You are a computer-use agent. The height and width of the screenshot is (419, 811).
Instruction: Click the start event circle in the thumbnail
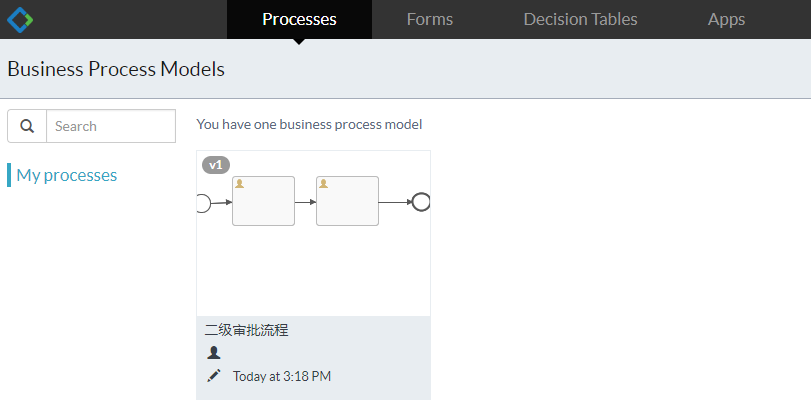[x=203, y=202]
